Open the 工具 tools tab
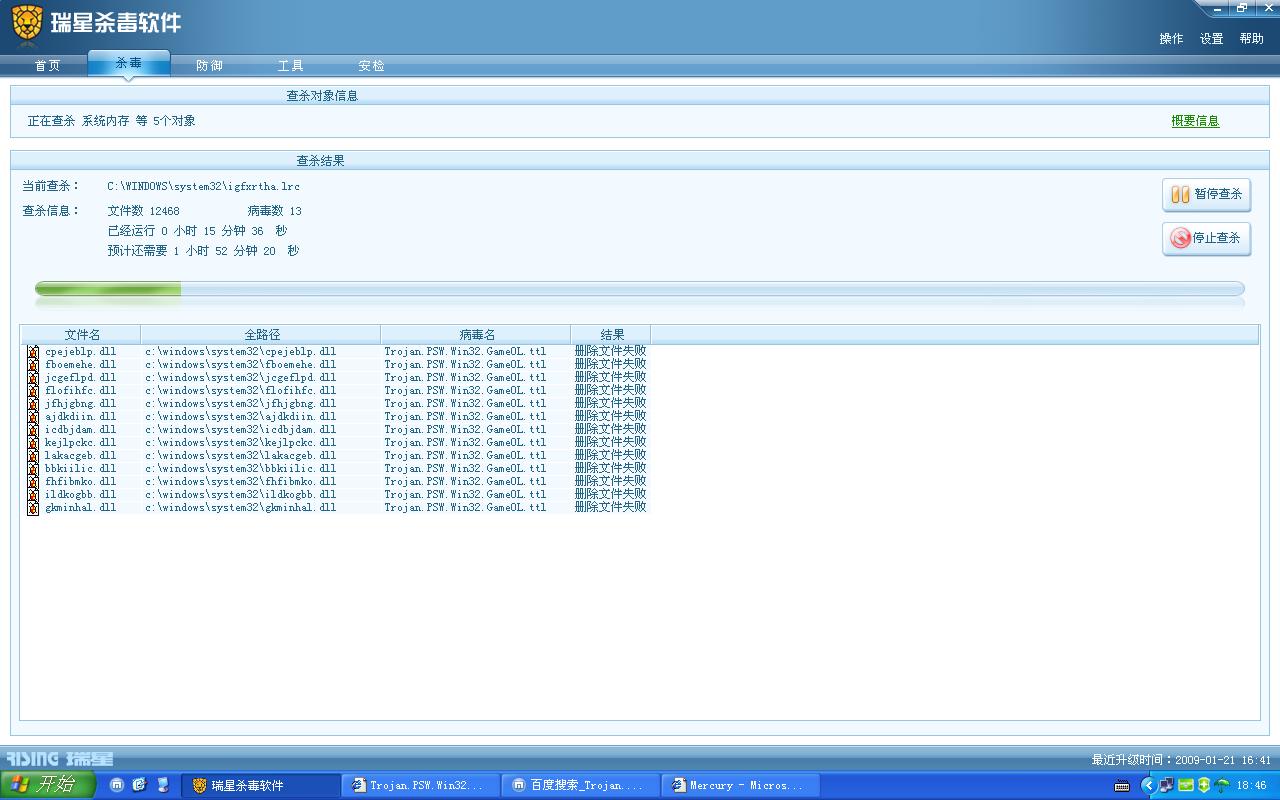The image size is (1280, 800). point(291,66)
